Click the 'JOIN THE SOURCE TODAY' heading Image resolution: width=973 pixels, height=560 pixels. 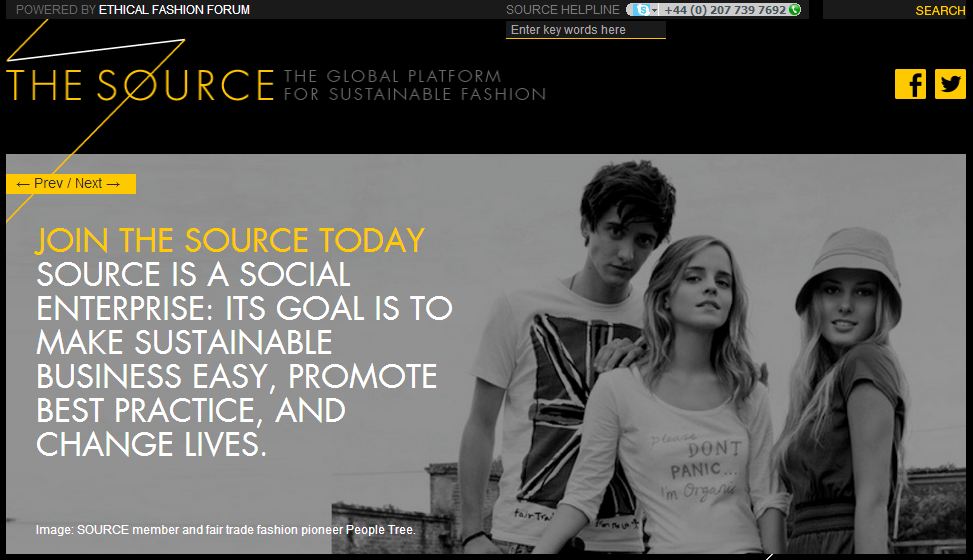pos(230,240)
